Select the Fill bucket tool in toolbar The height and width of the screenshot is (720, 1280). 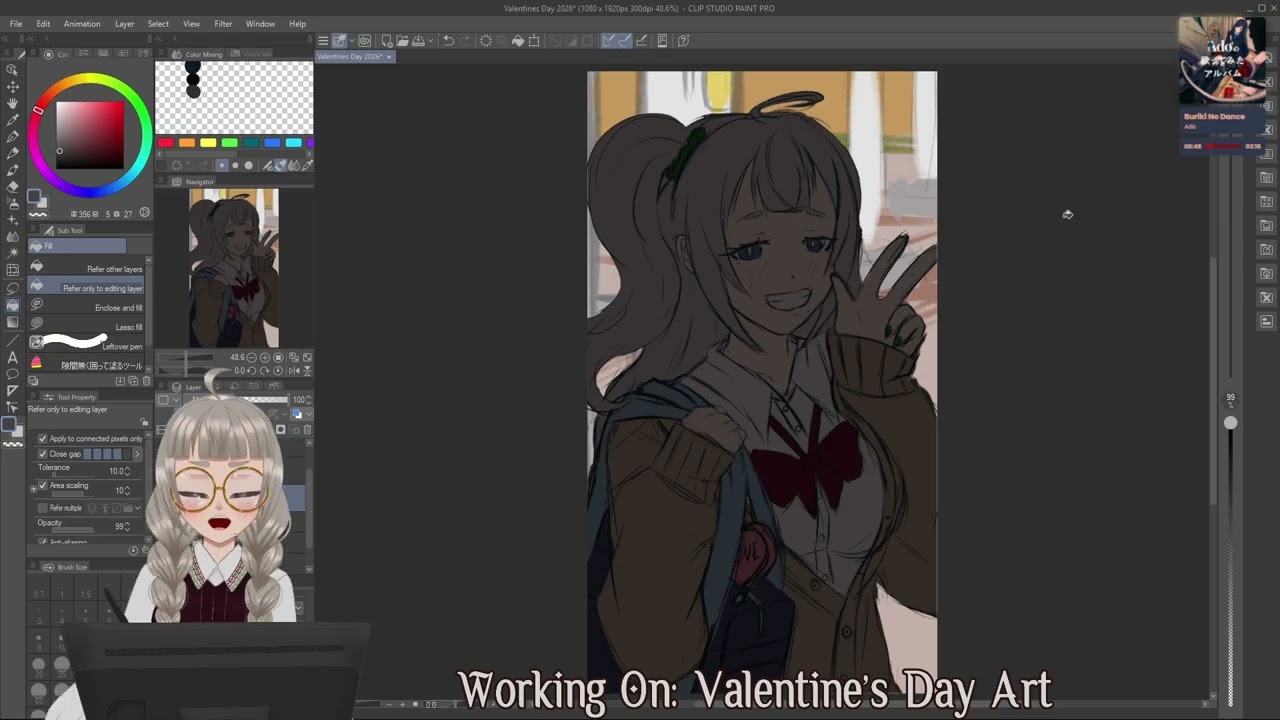point(12,305)
